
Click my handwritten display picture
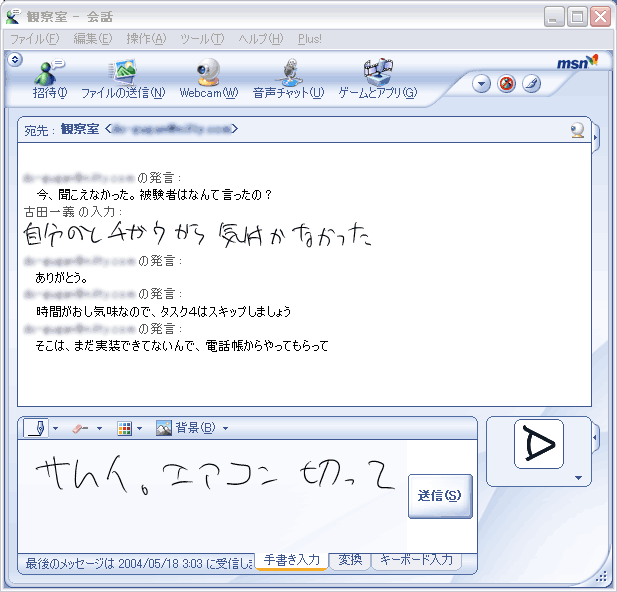(x=539, y=444)
